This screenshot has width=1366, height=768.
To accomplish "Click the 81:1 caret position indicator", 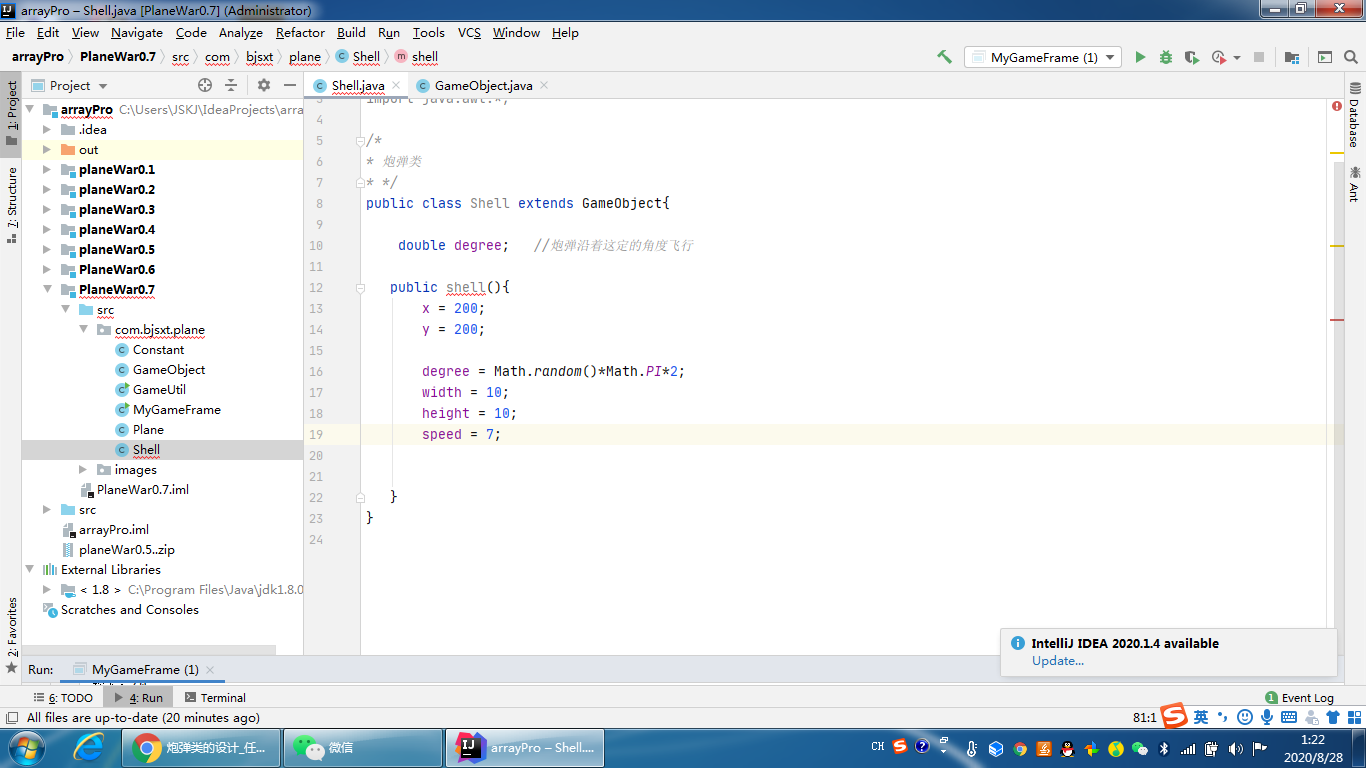I will (x=1145, y=717).
